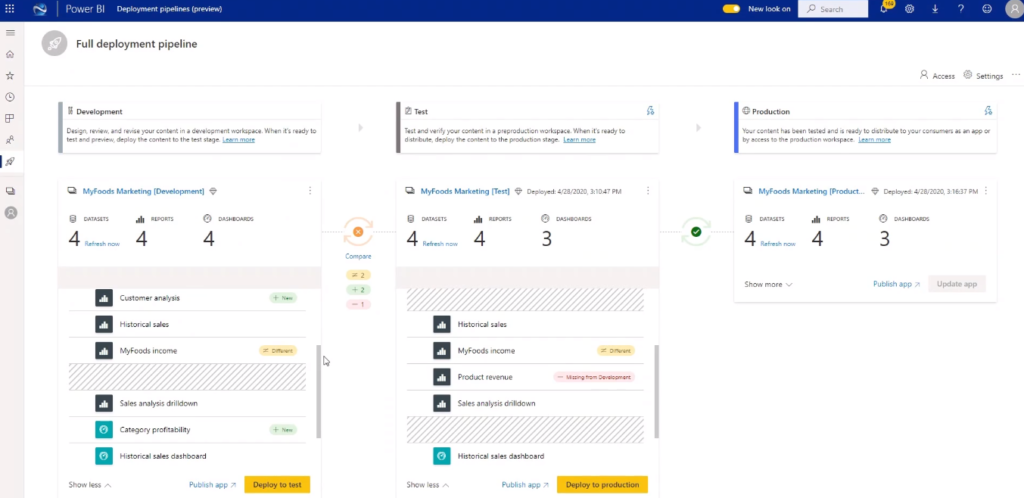Click the Deploy to test button

277,485
